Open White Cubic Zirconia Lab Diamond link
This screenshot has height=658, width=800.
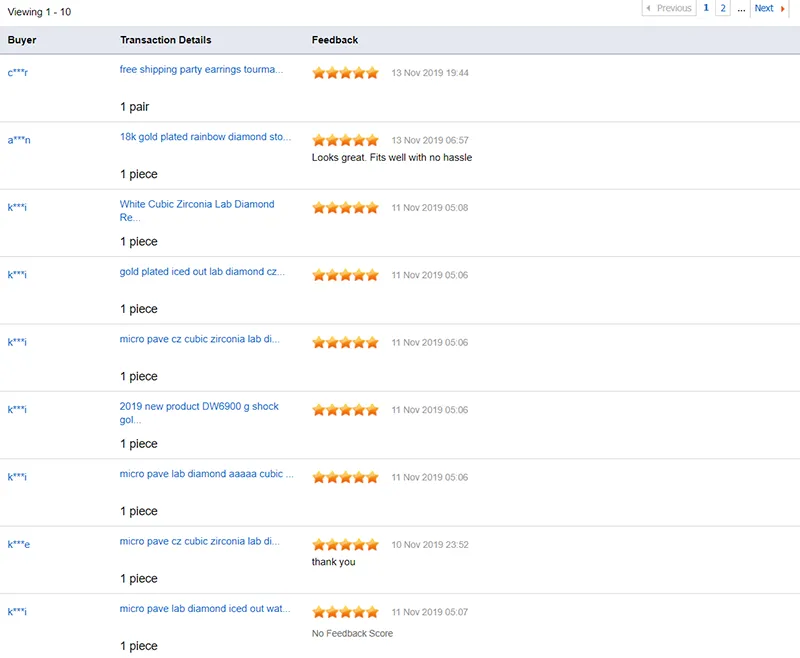197,211
